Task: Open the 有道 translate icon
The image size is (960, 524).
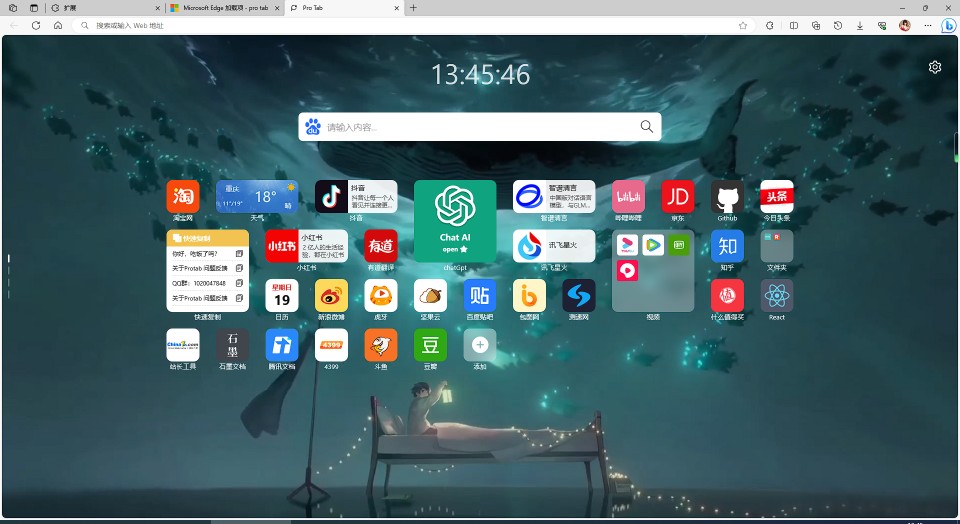Action: (381, 246)
